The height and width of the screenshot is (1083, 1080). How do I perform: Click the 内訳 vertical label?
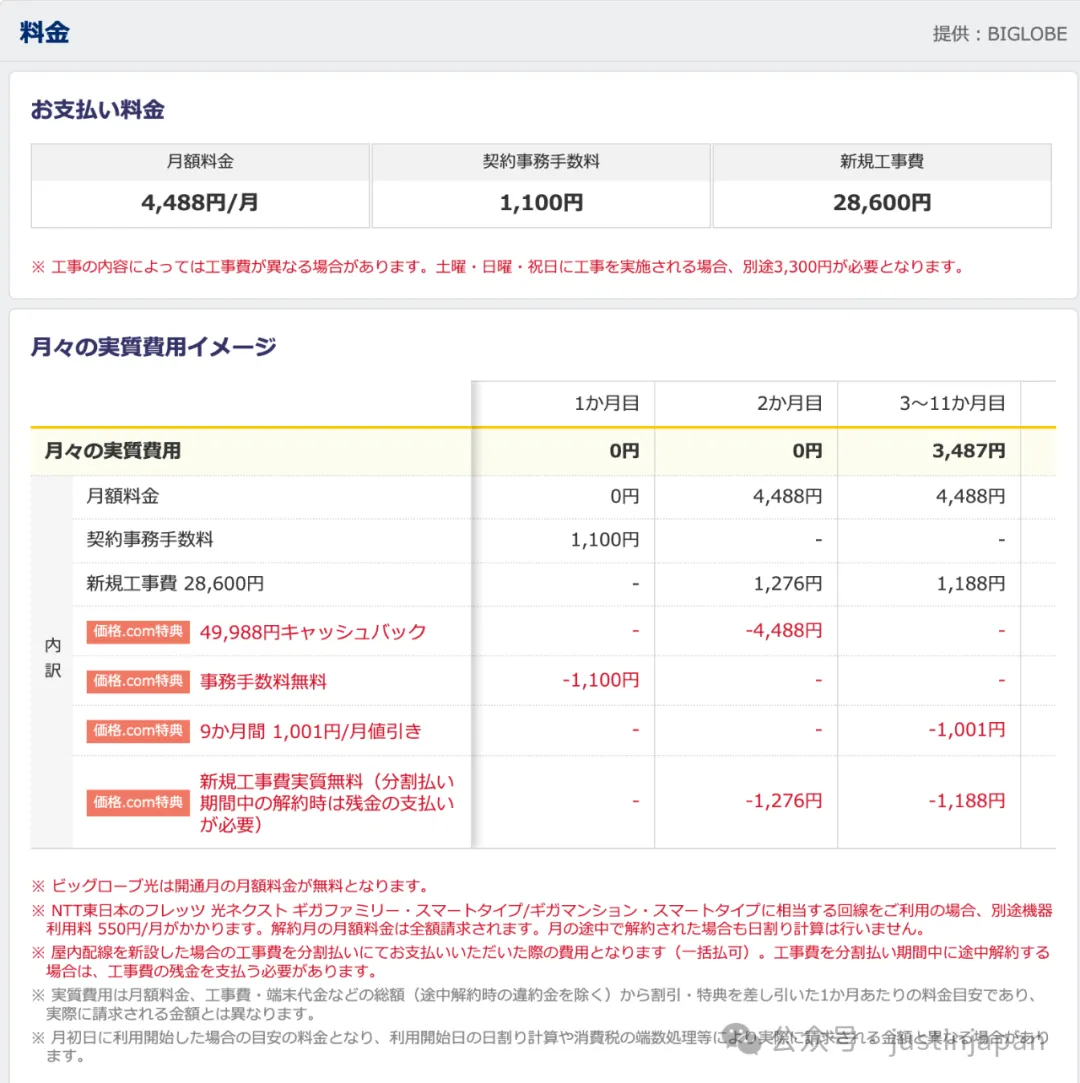click(53, 658)
